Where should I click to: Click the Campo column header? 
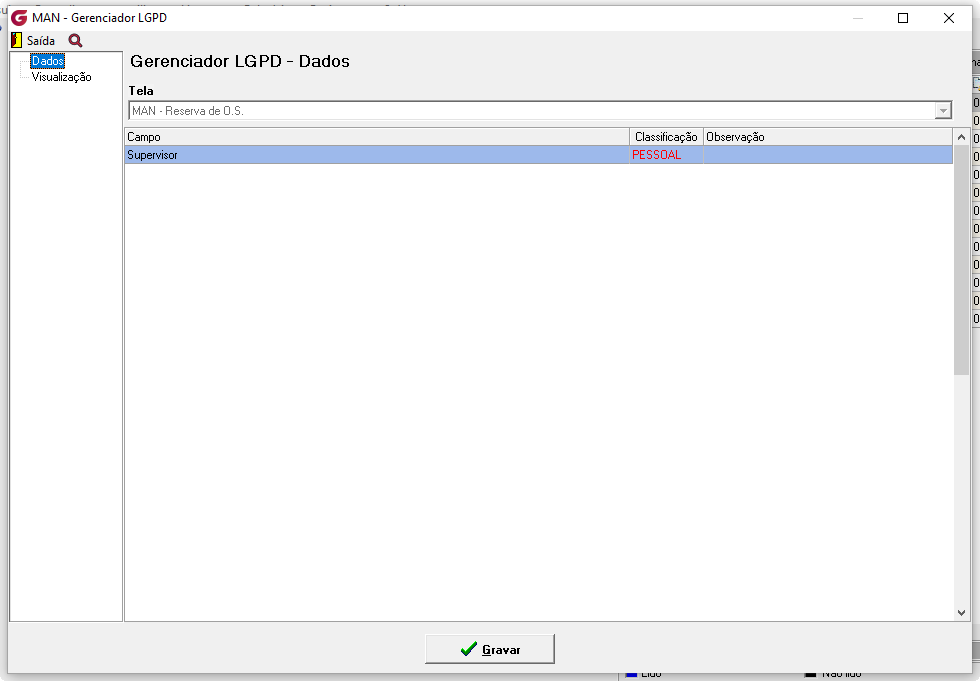point(377,137)
